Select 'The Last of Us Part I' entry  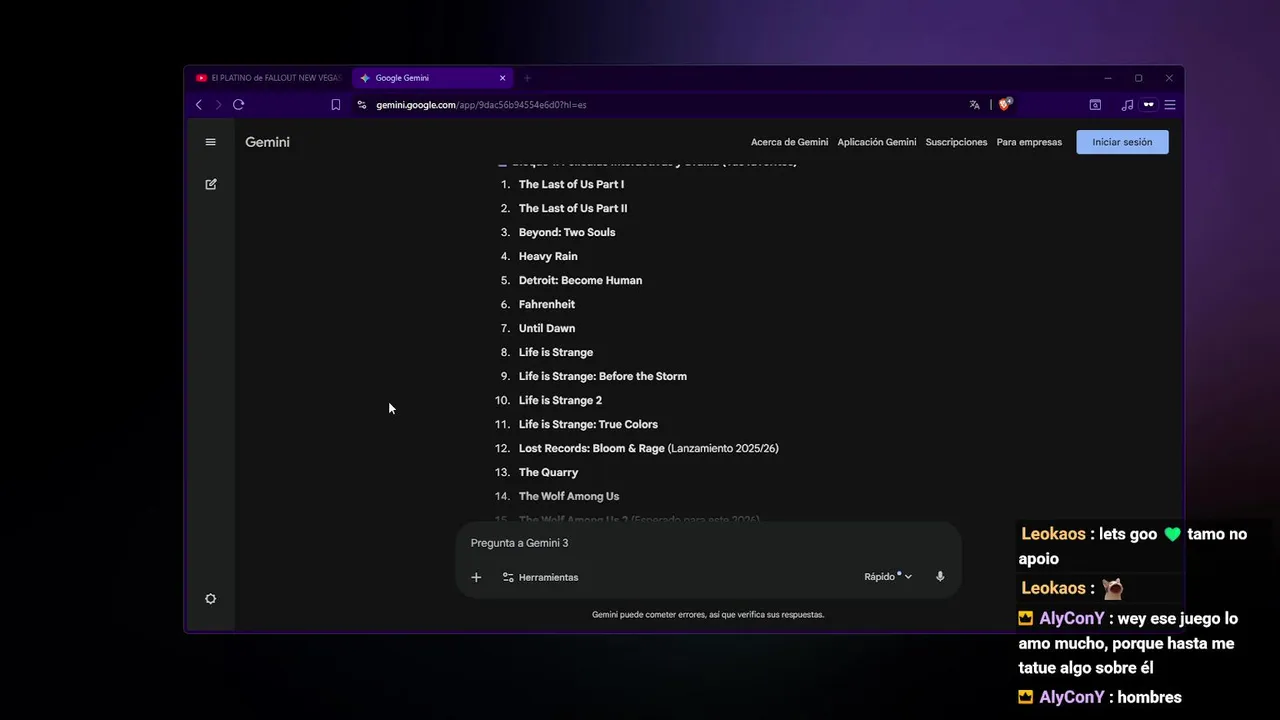[x=571, y=184]
